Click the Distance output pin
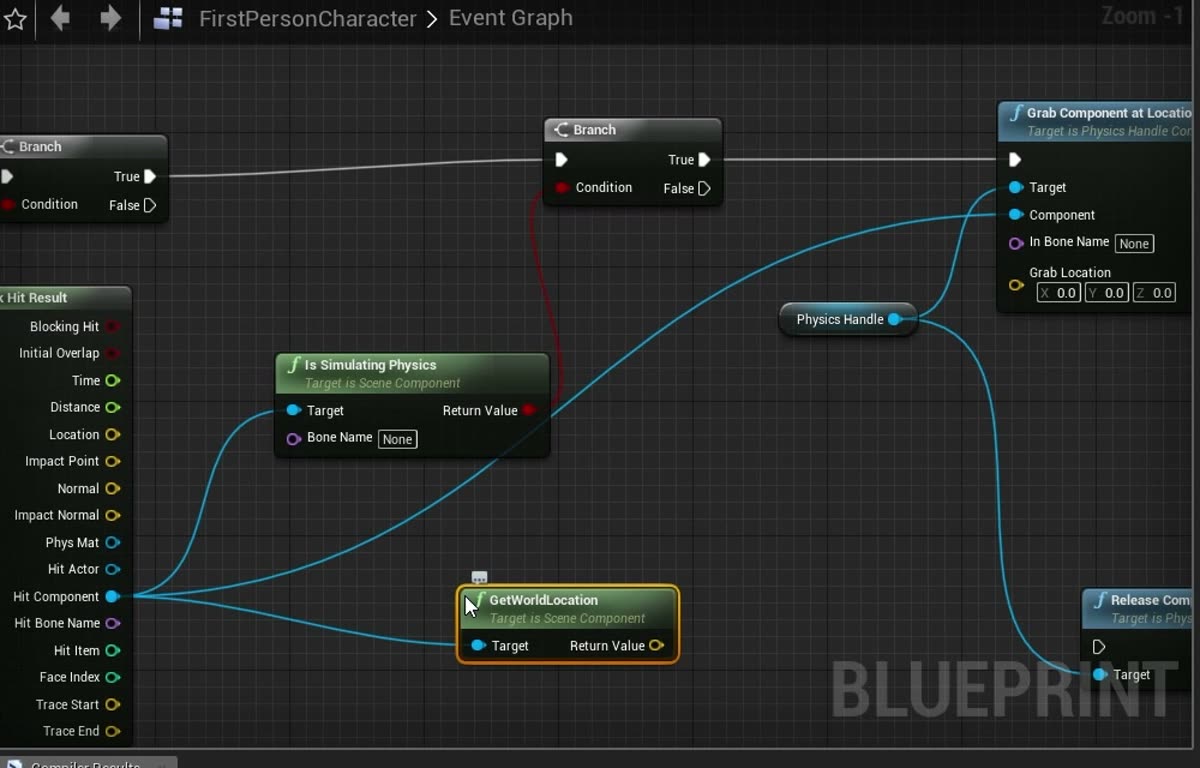The height and width of the screenshot is (768, 1200). (x=112, y=407)
